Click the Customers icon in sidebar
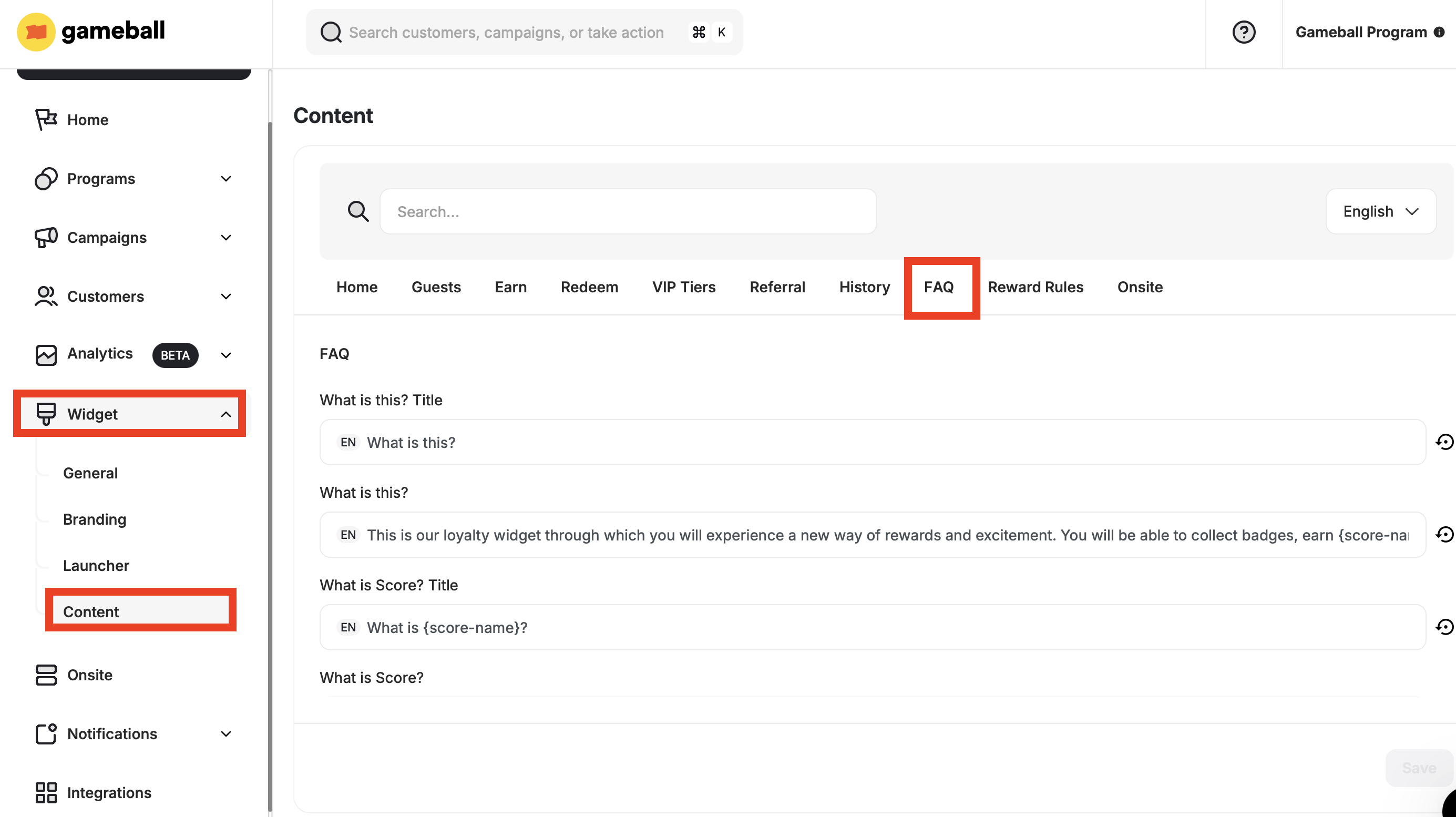This screenshot has height=817, width=1456. click(x=45, y=297)
